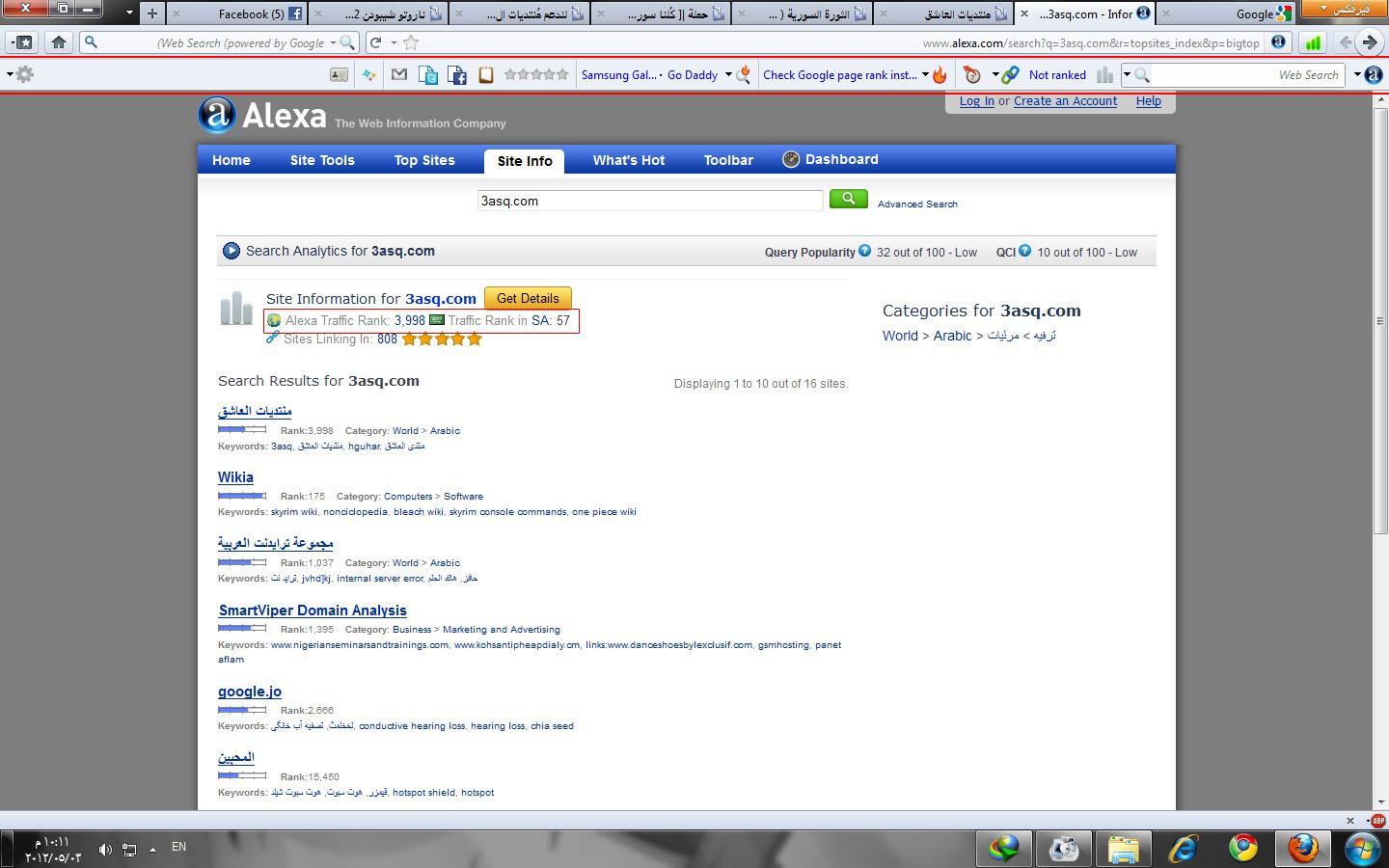Go to Alexa Home tab
This screenshot has height=868, width=1389.
[231, 160]
